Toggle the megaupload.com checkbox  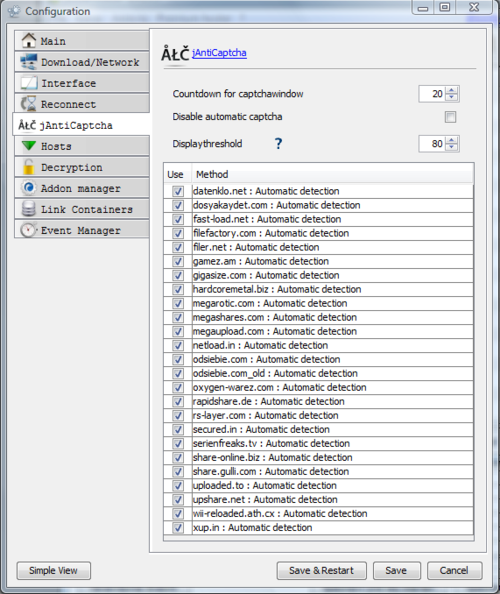coord(178,331)
